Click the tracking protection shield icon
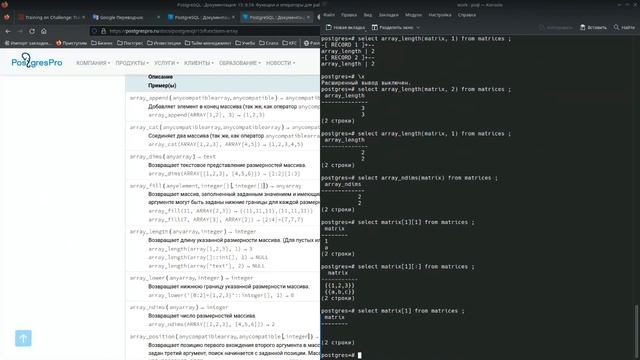Screen dimensions: 640x360 (x=94, y=31)
